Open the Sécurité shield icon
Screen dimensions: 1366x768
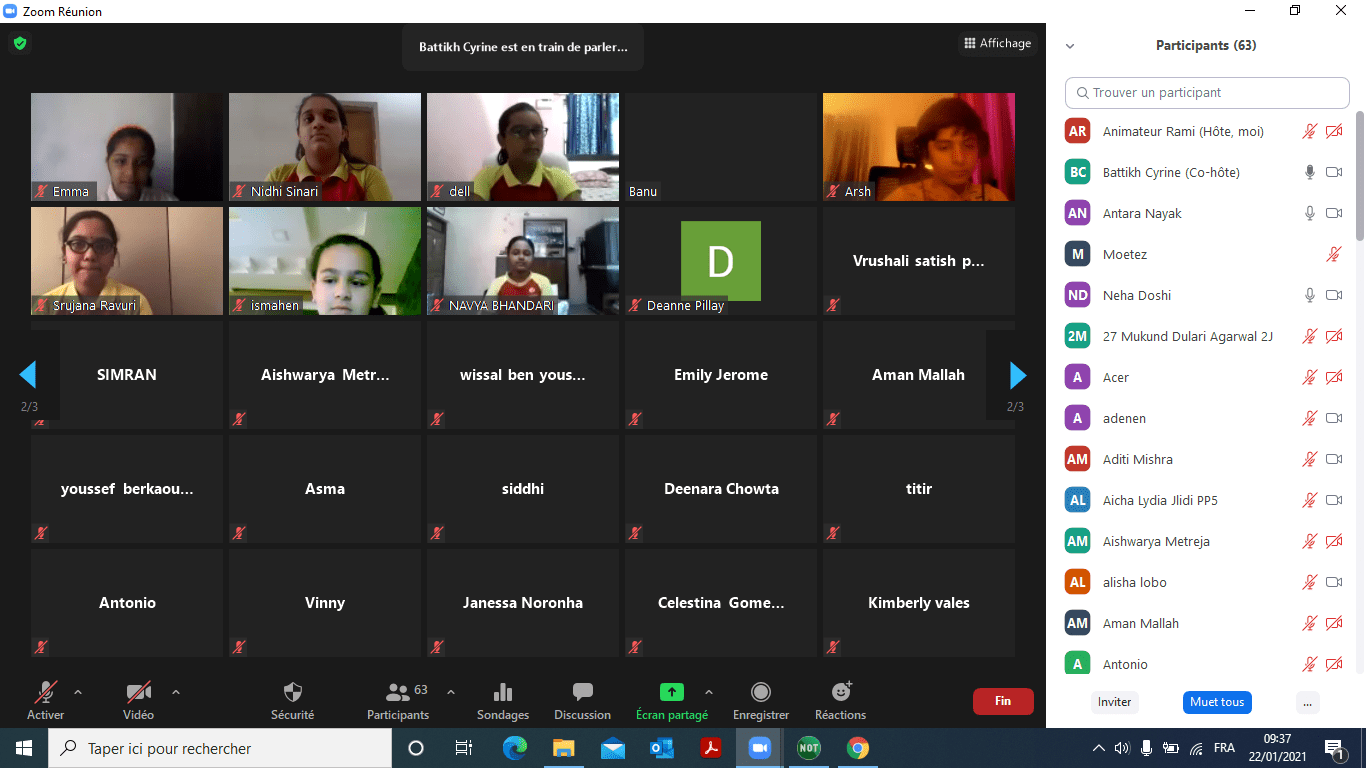pyautogui.click(x=292, y=693)
